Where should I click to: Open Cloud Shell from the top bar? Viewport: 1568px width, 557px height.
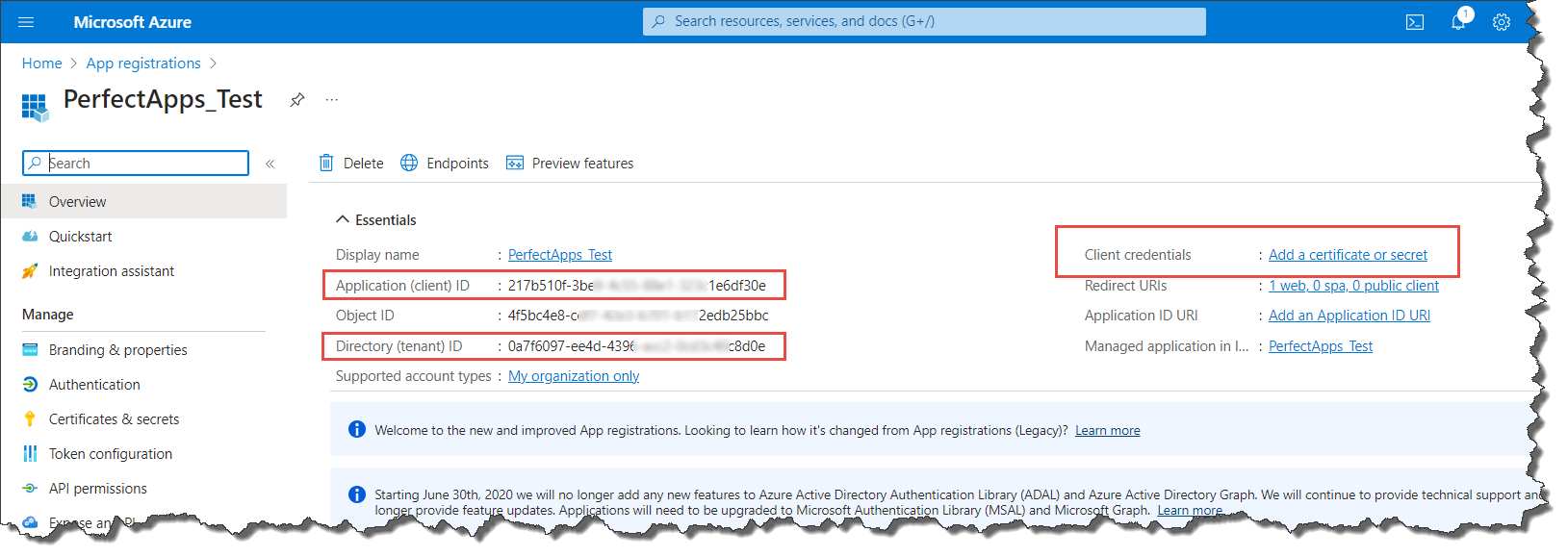[x=1415, y=22]
